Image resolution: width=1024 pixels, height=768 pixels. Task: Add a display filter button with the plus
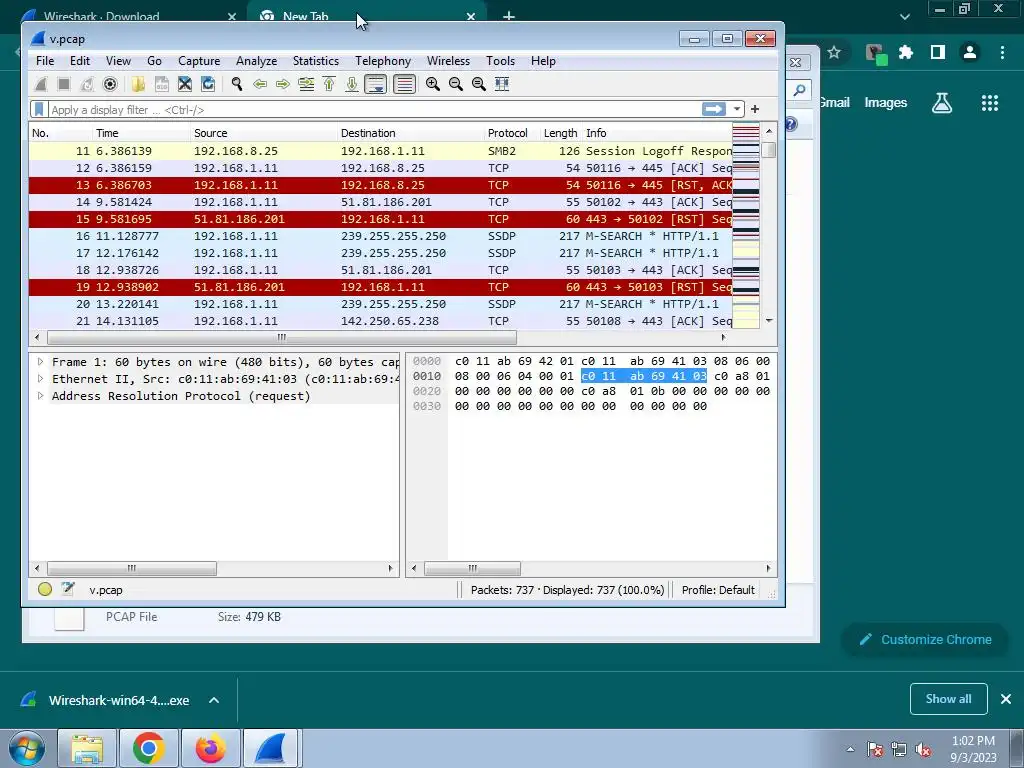click(755, 109)
